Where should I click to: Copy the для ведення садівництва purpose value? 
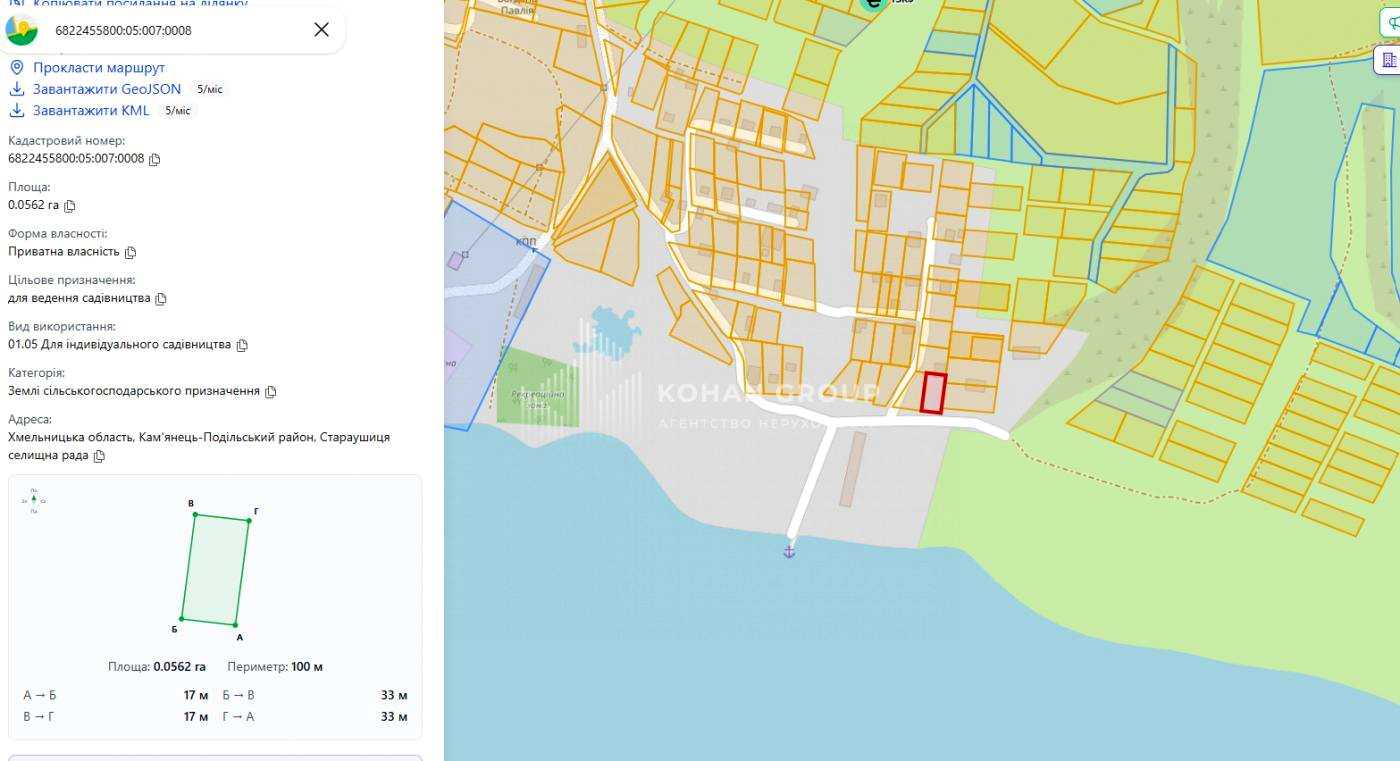(x=161, y=299)
